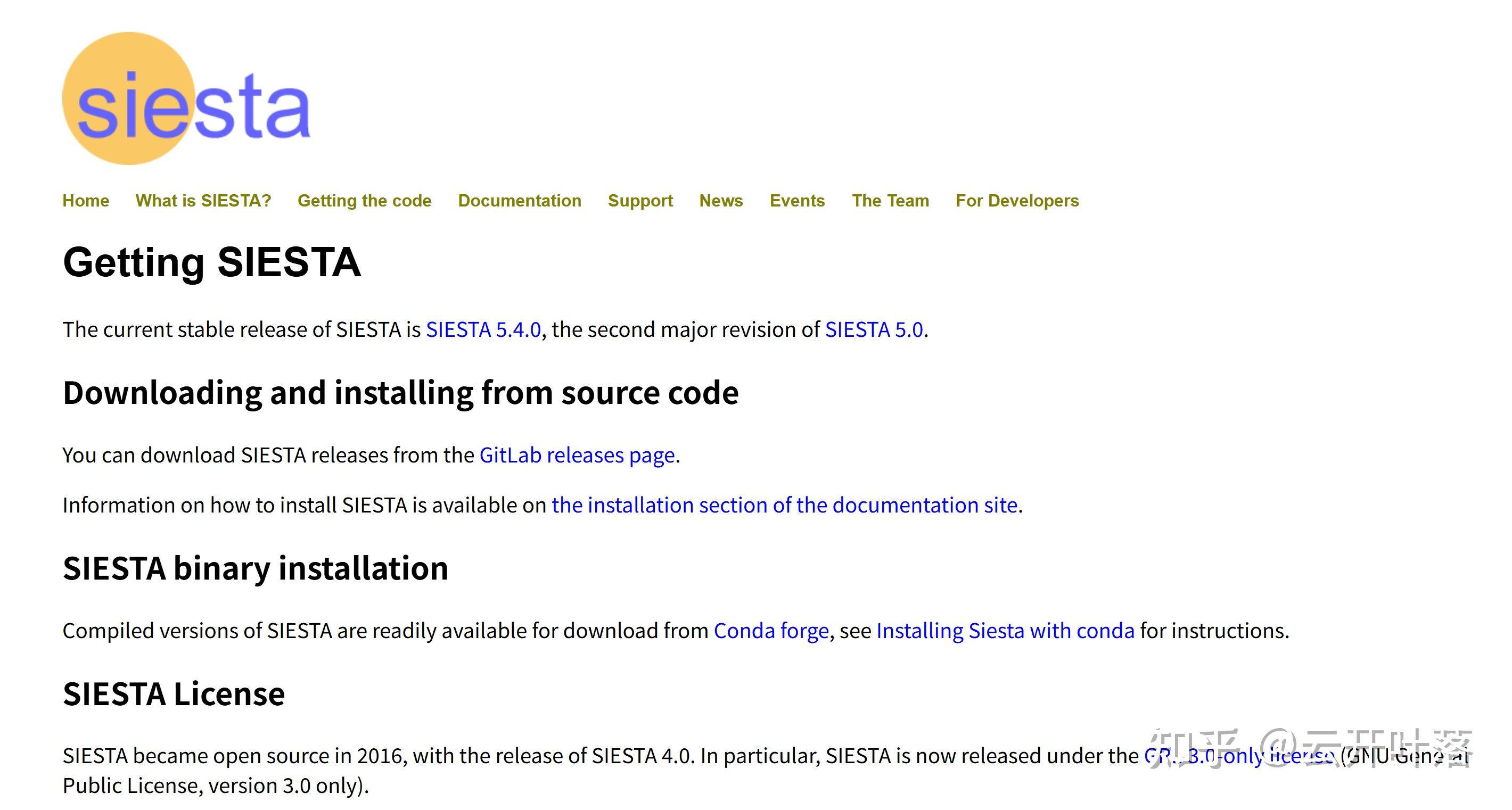Open Installing Siesta with conda instructions
The image size is (1512, 810).
point(1005,631)
